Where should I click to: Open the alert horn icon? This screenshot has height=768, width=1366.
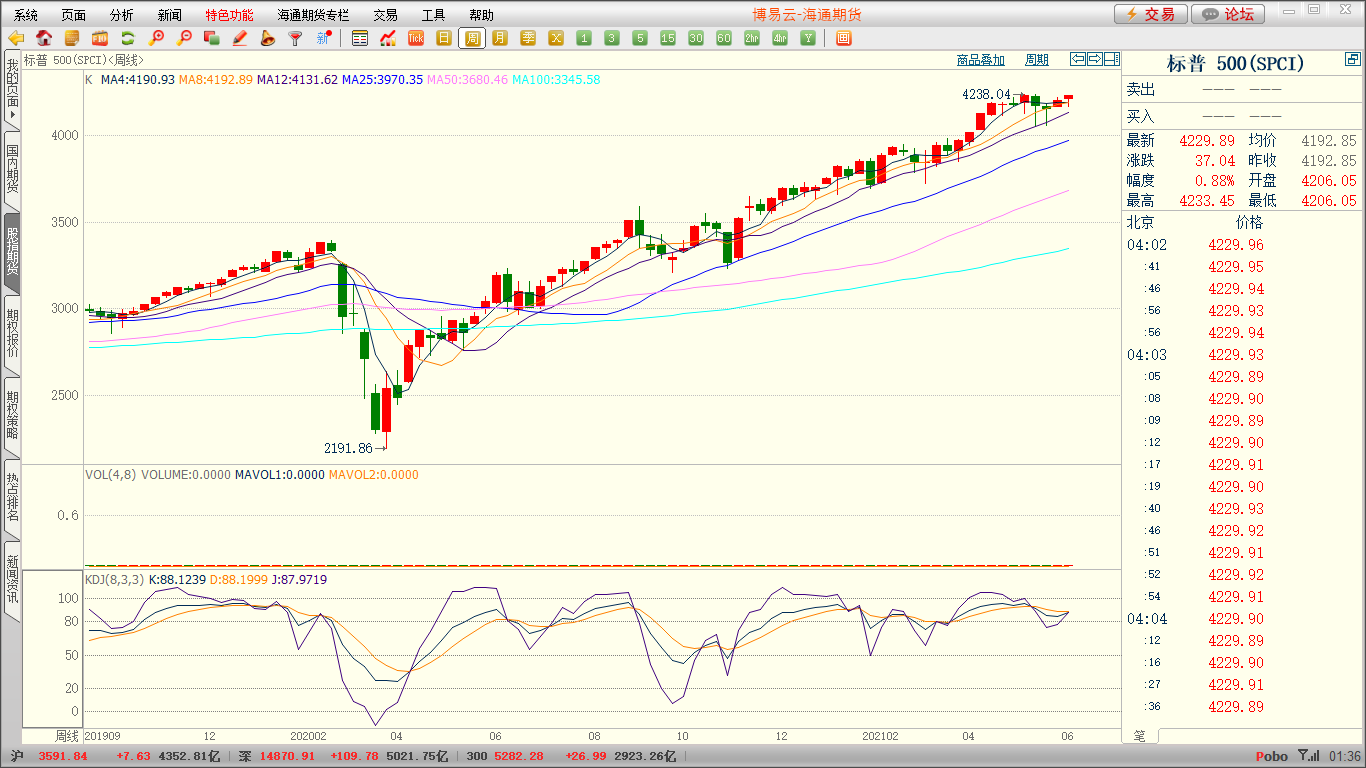pos(267,38)
